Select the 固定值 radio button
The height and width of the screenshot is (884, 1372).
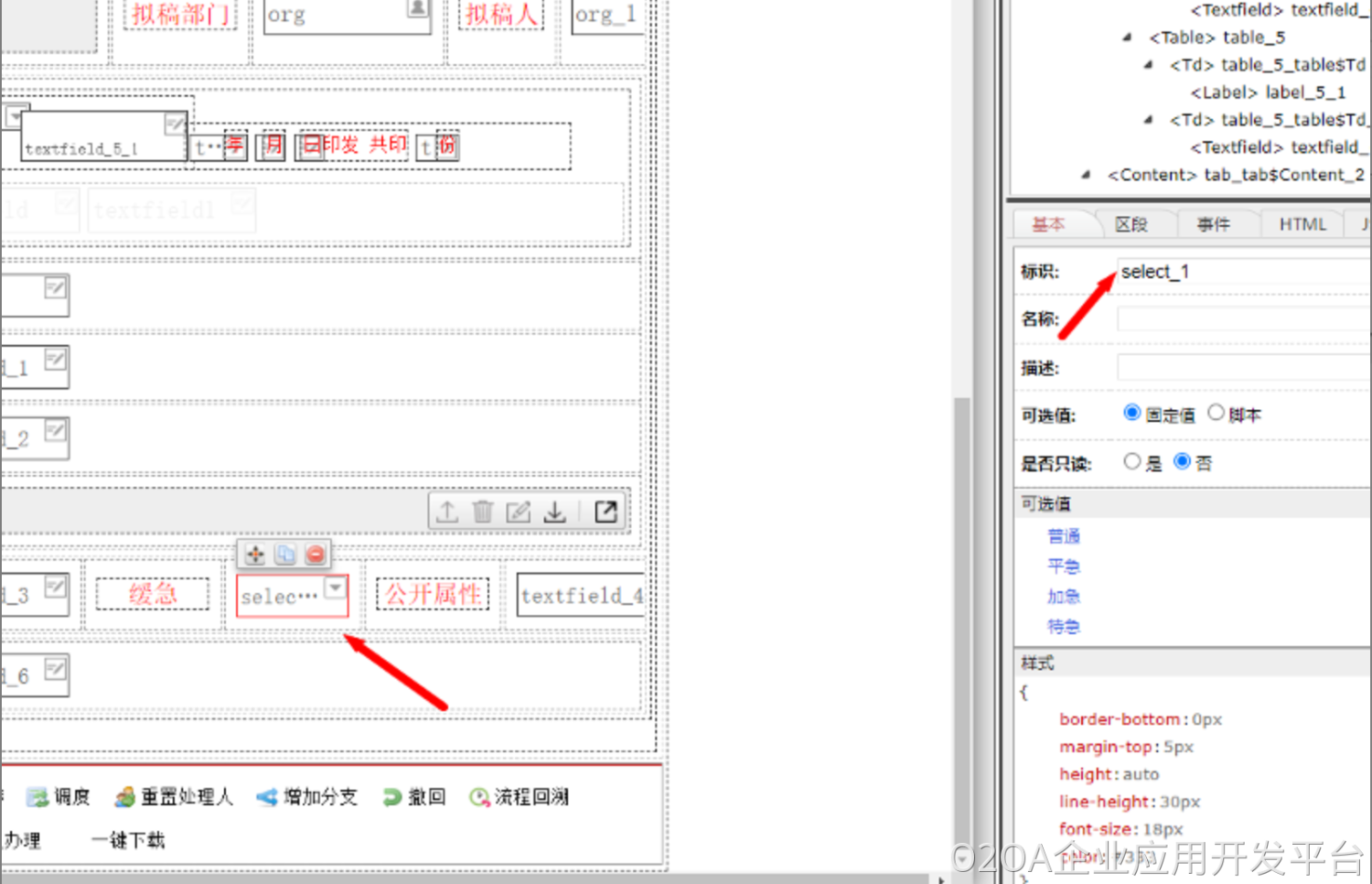coord(1132,414)
